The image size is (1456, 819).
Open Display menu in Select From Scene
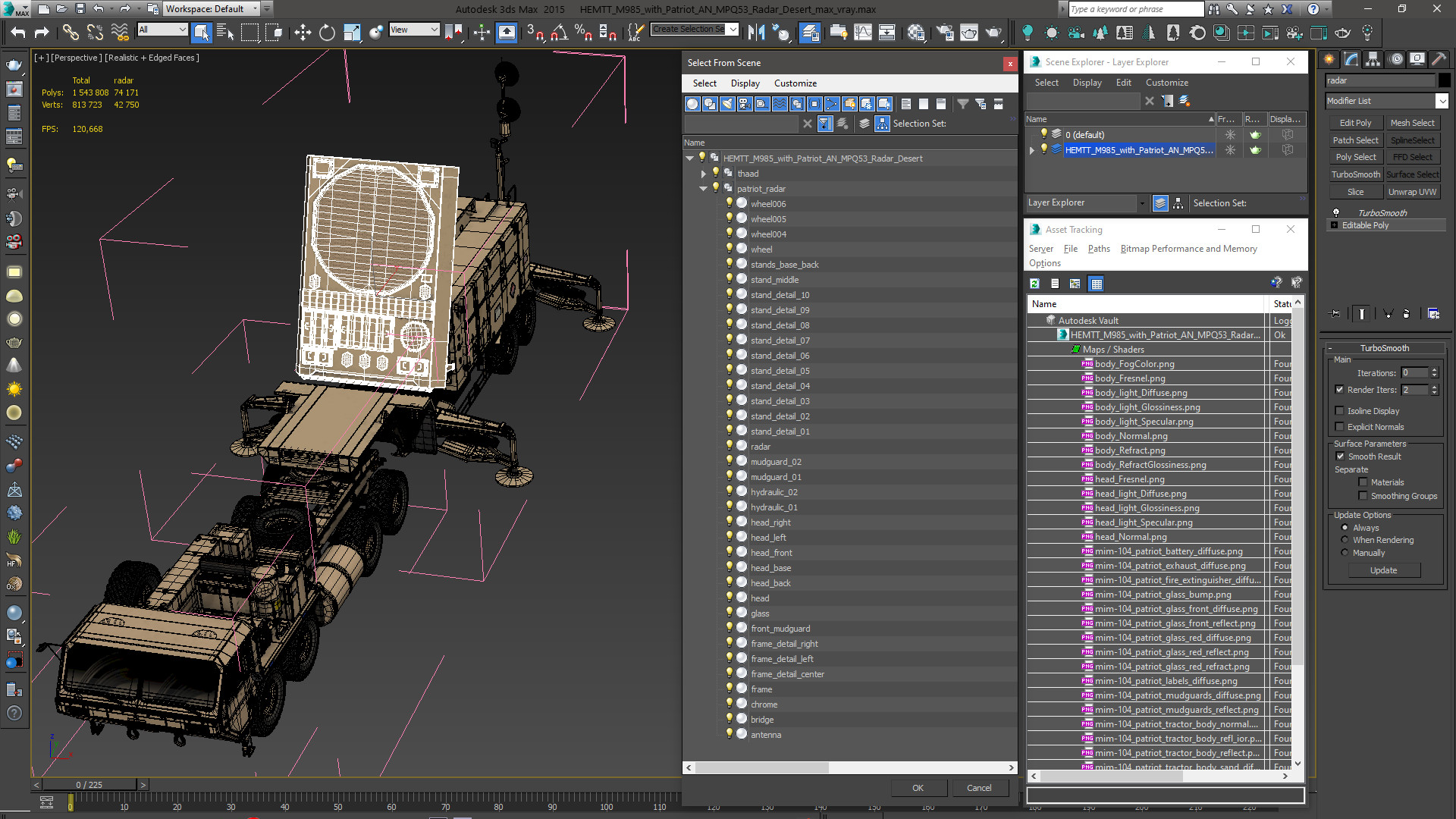click(745, 83)
